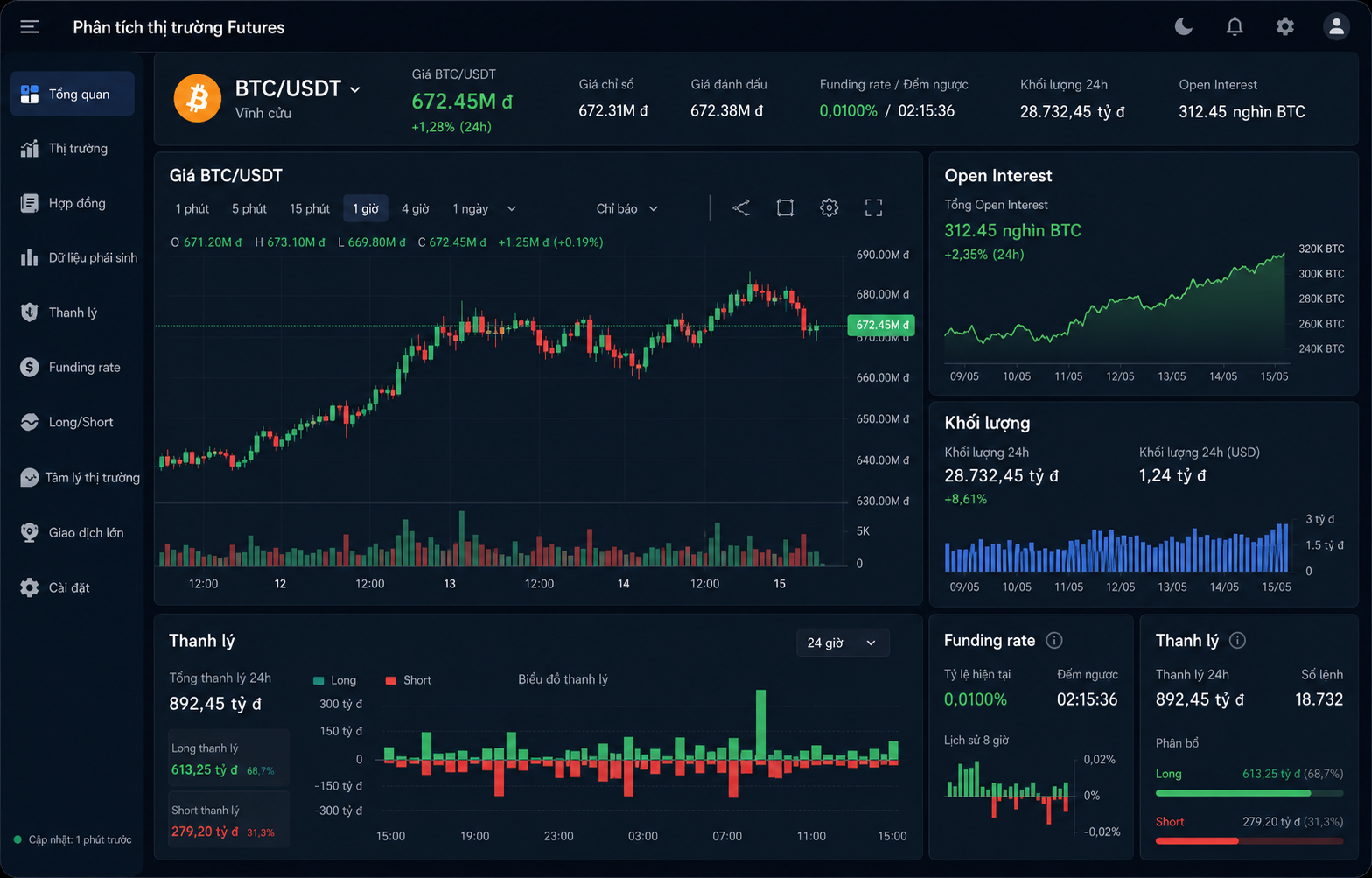This screenshot has width=1372, height=878.
Task: Click the blue Khối lượng bar chart
Action: 1116,548
